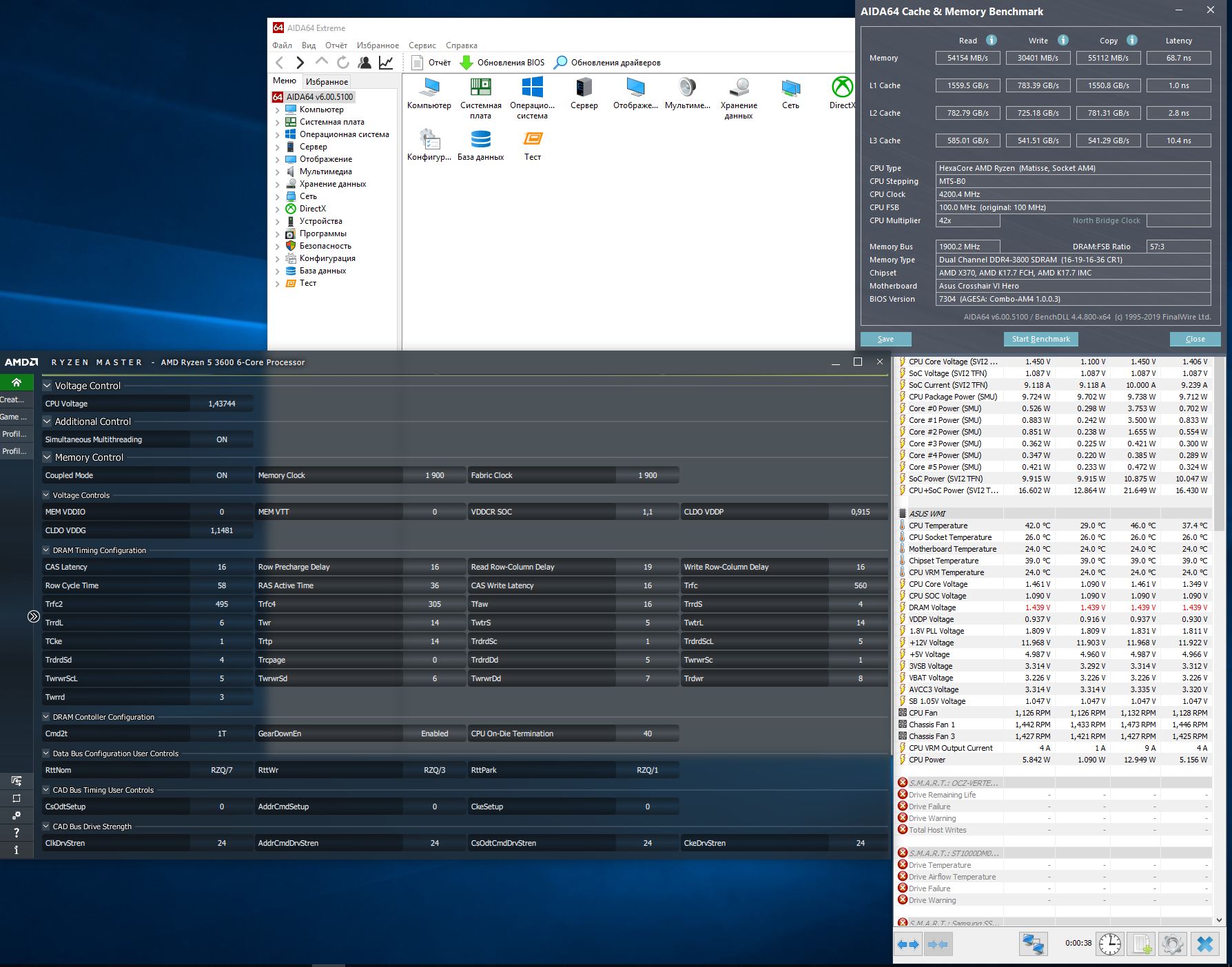Click Start Benchmark button

point(1041,339)
